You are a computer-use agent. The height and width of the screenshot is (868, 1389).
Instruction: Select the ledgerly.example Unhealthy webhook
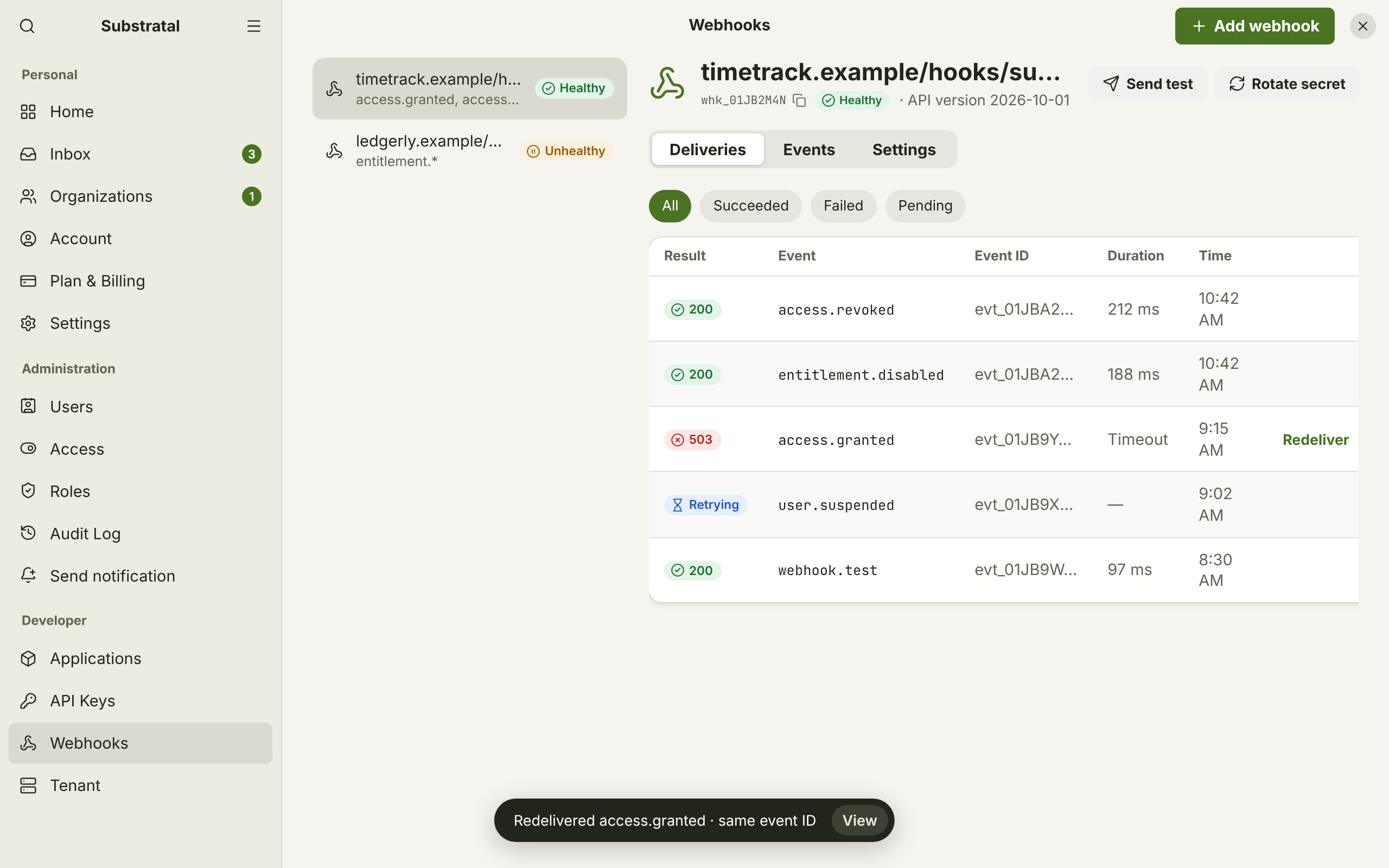469,150
